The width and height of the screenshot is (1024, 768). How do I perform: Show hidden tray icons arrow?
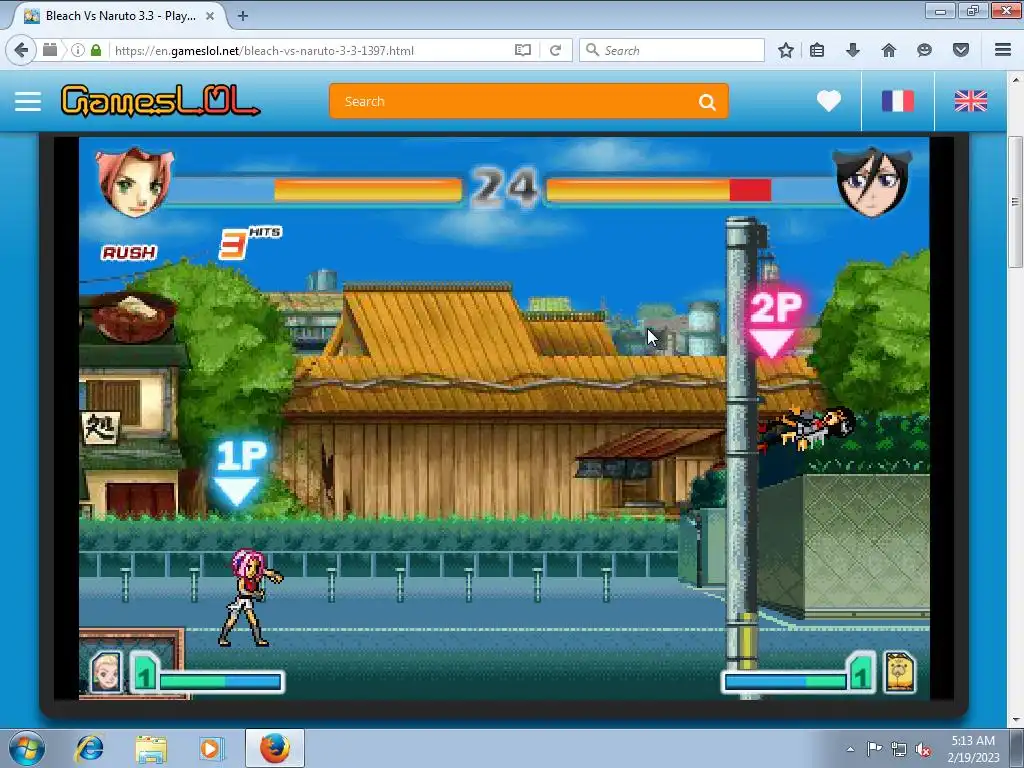pos(850,749)
